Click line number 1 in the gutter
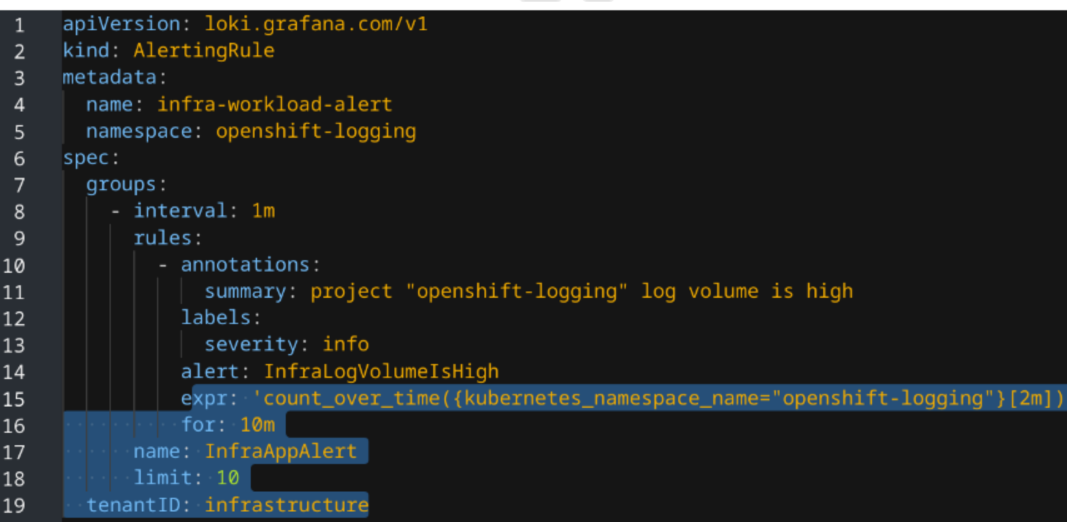 (19, 24)
